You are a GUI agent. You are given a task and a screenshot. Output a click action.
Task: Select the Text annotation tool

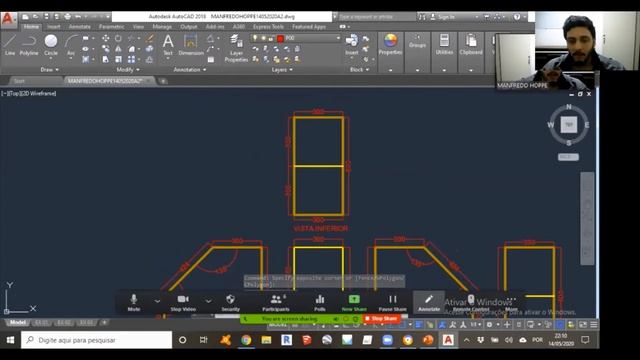click(168, 45)
